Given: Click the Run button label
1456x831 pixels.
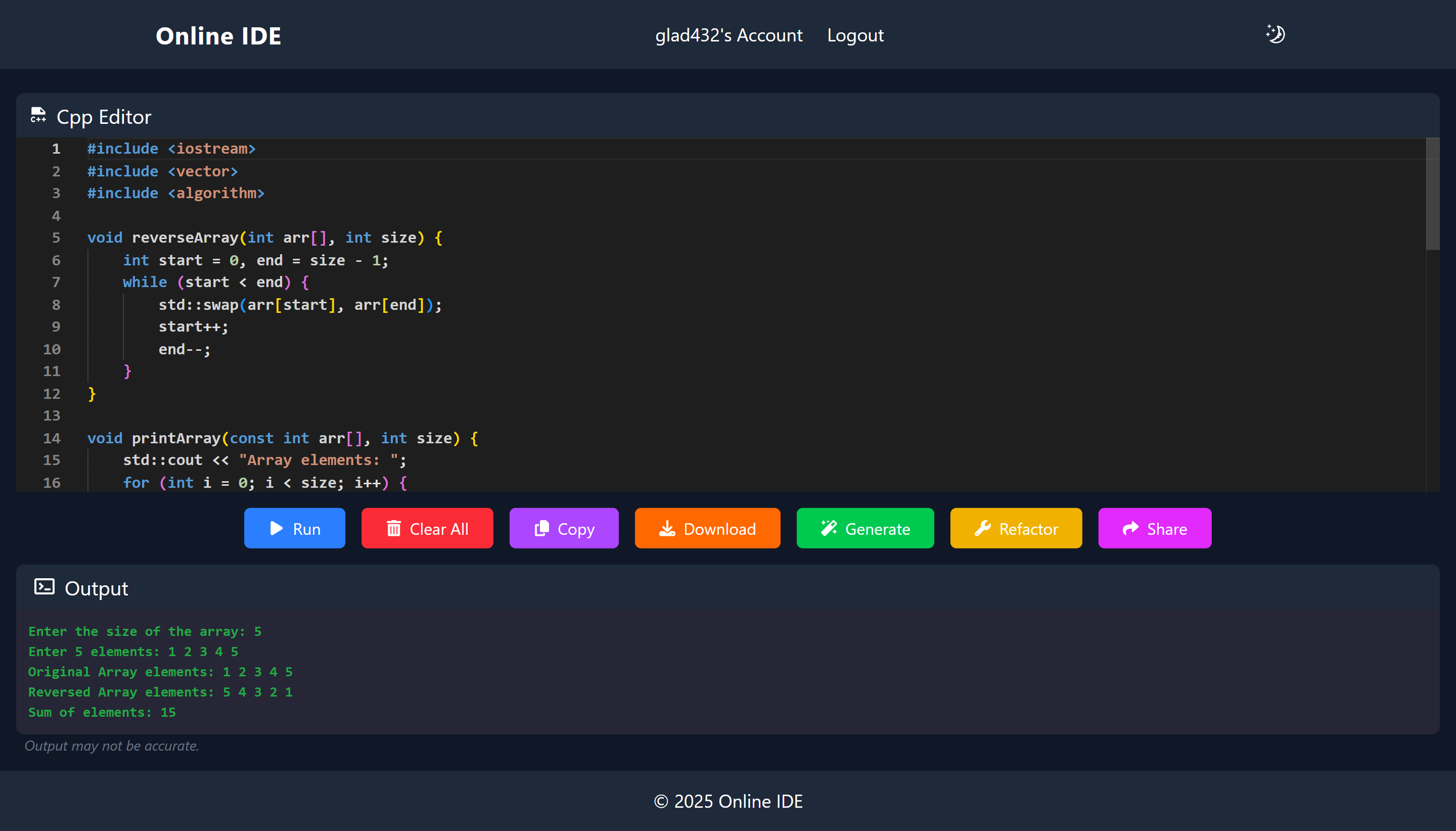Looking at the screenshot, I should pyautogui.click(x=306, y=529).
